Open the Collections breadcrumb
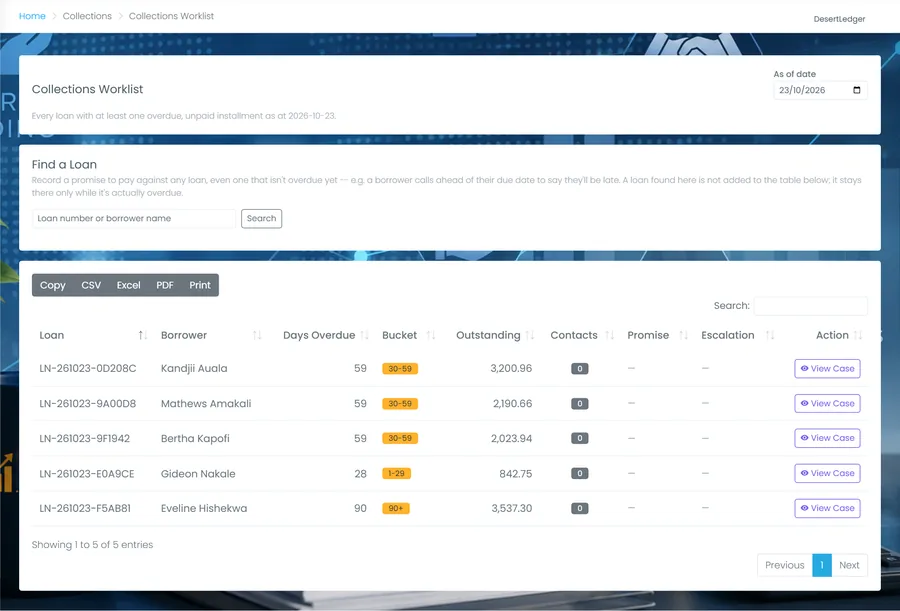This screenshot has width=900, height=611. point(87,16)
